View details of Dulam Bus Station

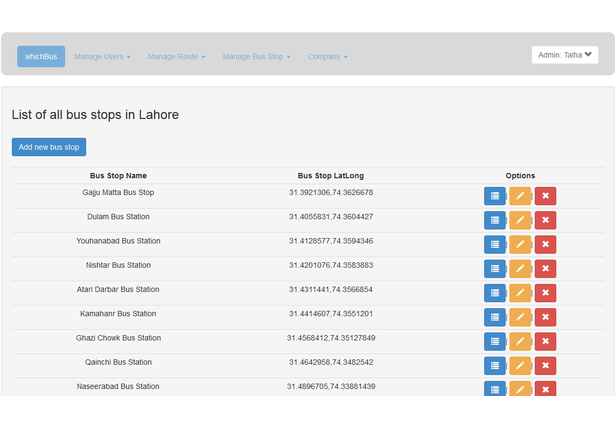click(495, 220)
